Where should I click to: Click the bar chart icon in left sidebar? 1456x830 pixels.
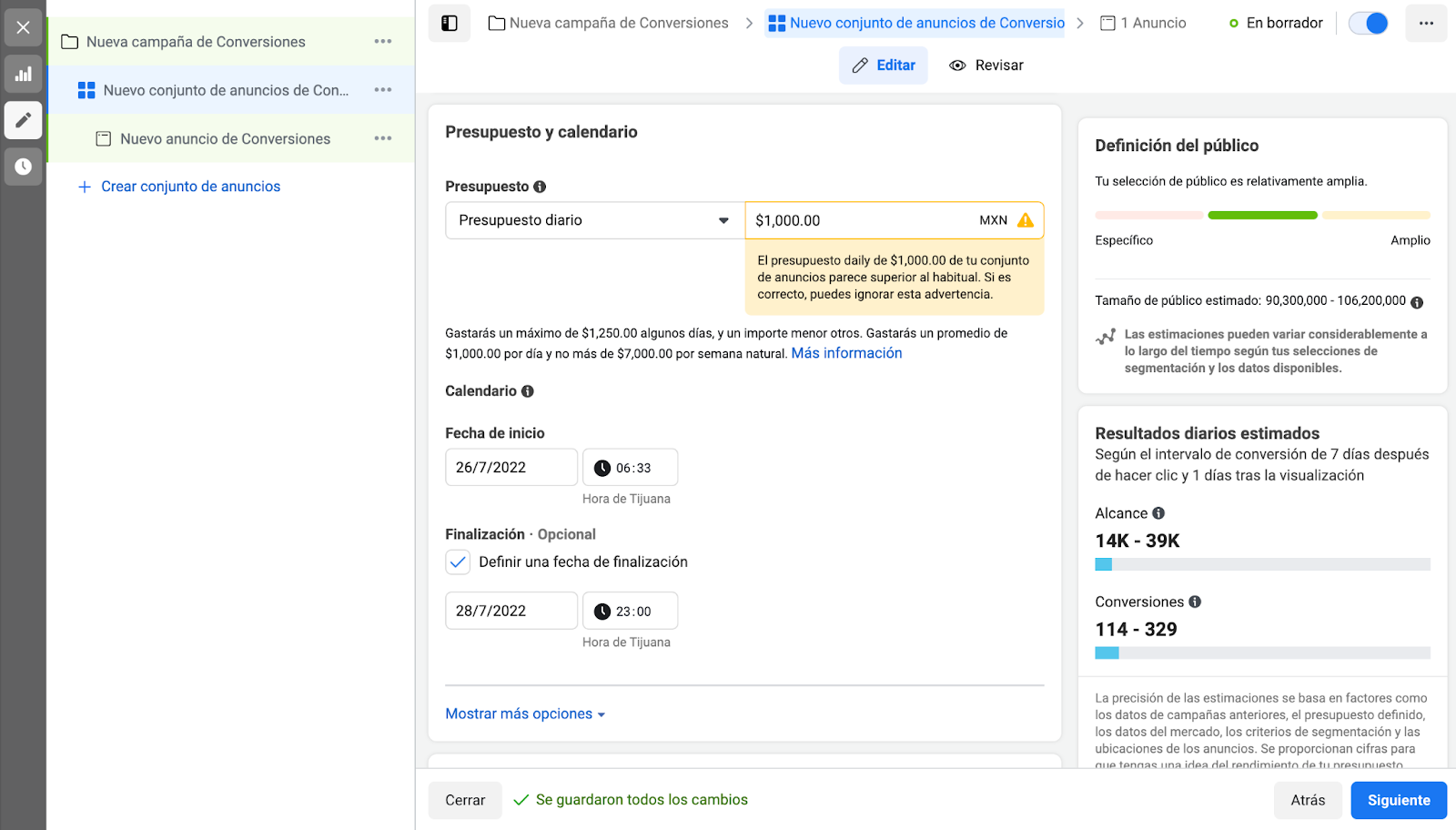tap(24, 75)
